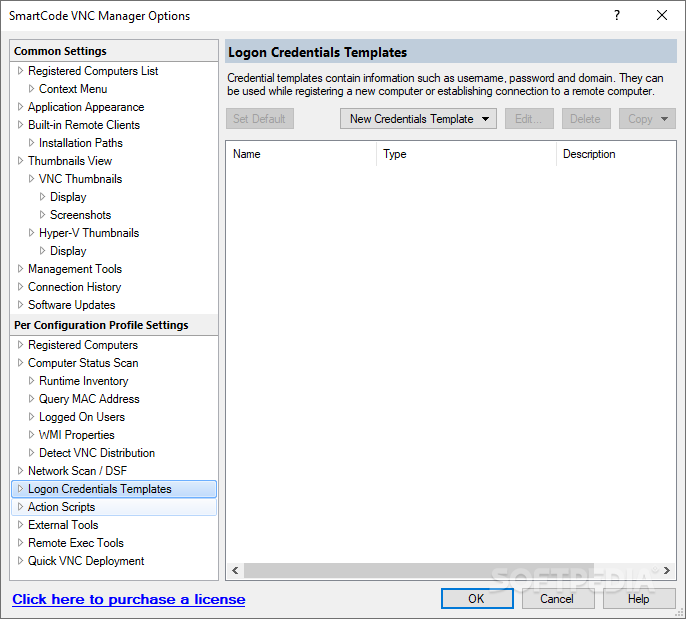Expand arrow beside Registered Computers List
The image size is (686, 619).
tap(20, 70)
